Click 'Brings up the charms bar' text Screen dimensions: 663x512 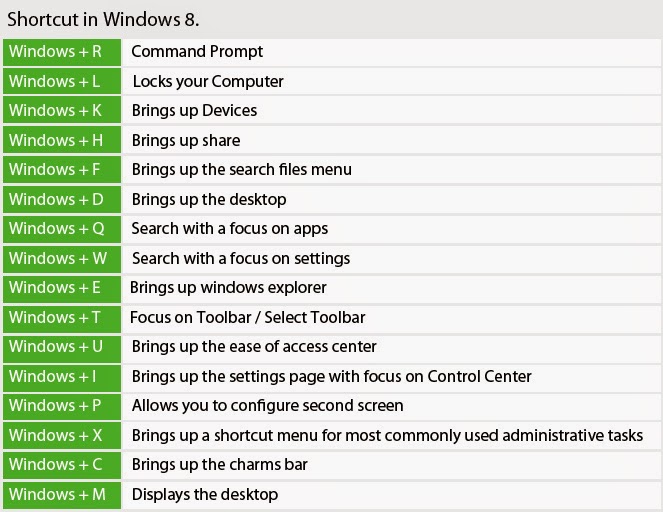(x=219, y=465)
